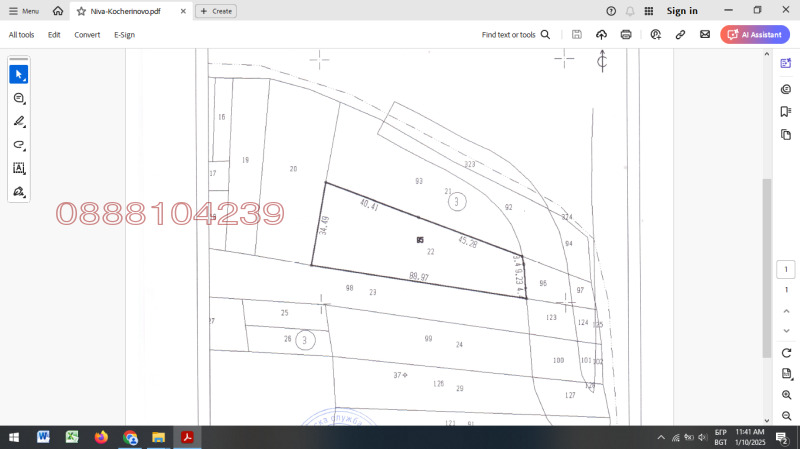Open the AI Assistant panel in the right sidebar
800x449 pixels.
tap(786, 63)
